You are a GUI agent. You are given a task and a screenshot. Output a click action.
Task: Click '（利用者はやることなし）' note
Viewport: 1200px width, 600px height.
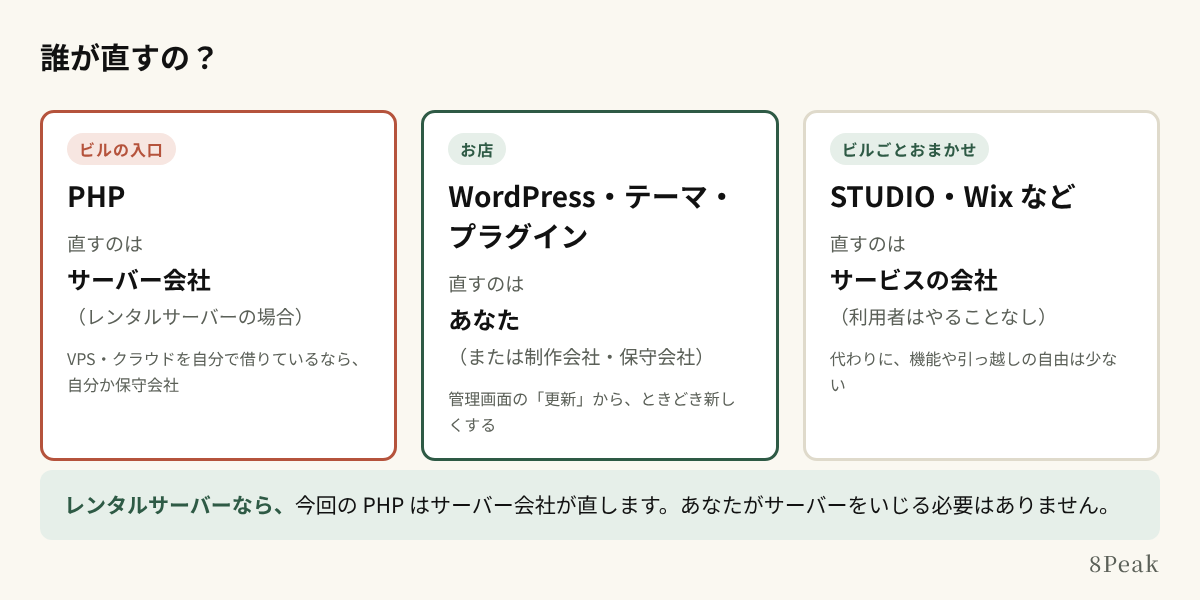(942, 317)
